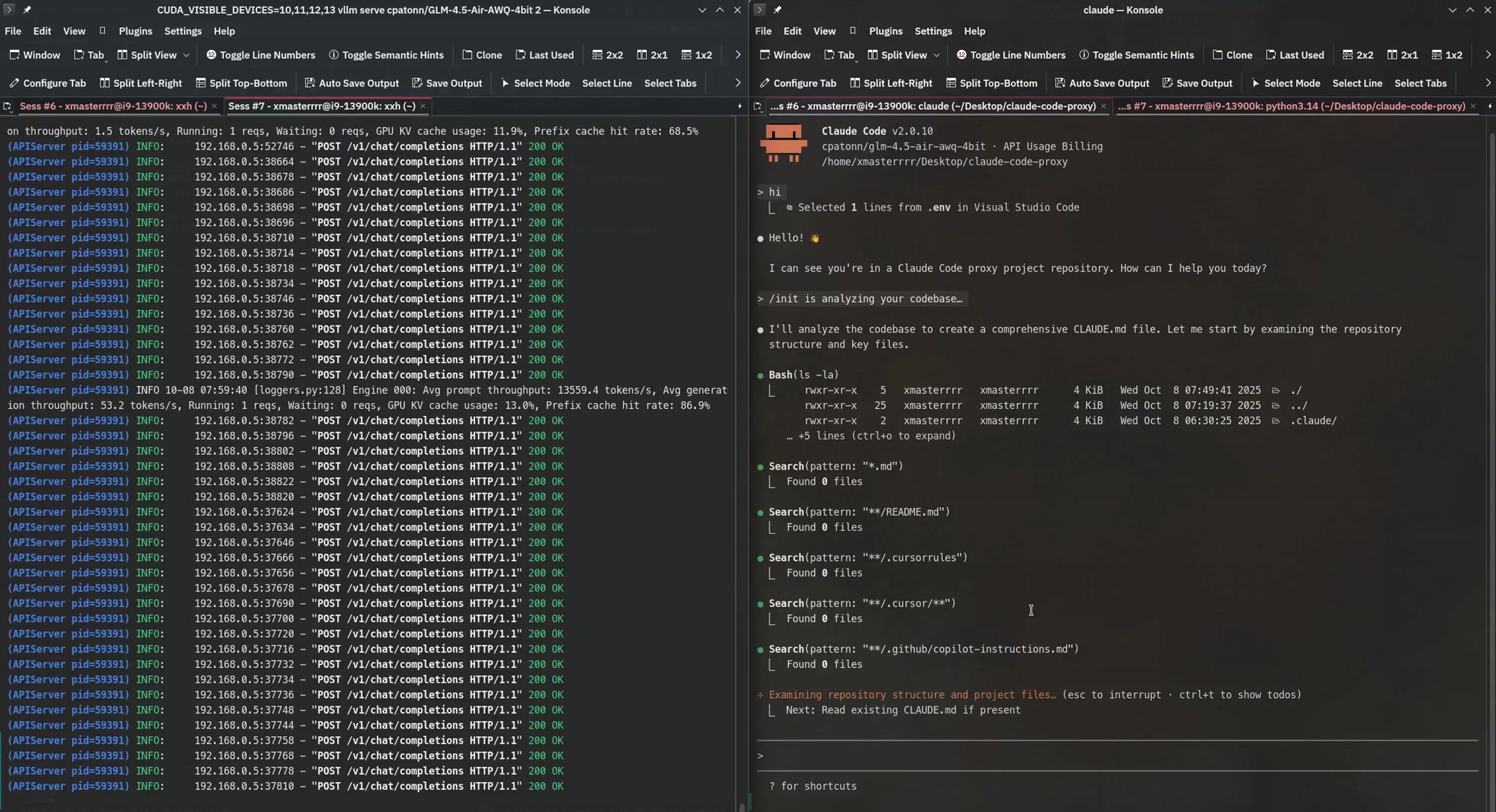Viewport: 1496px width, 812px height.
Task: Toggle Semantic Hints in right Konsole toolbar
Action: 1137,55
